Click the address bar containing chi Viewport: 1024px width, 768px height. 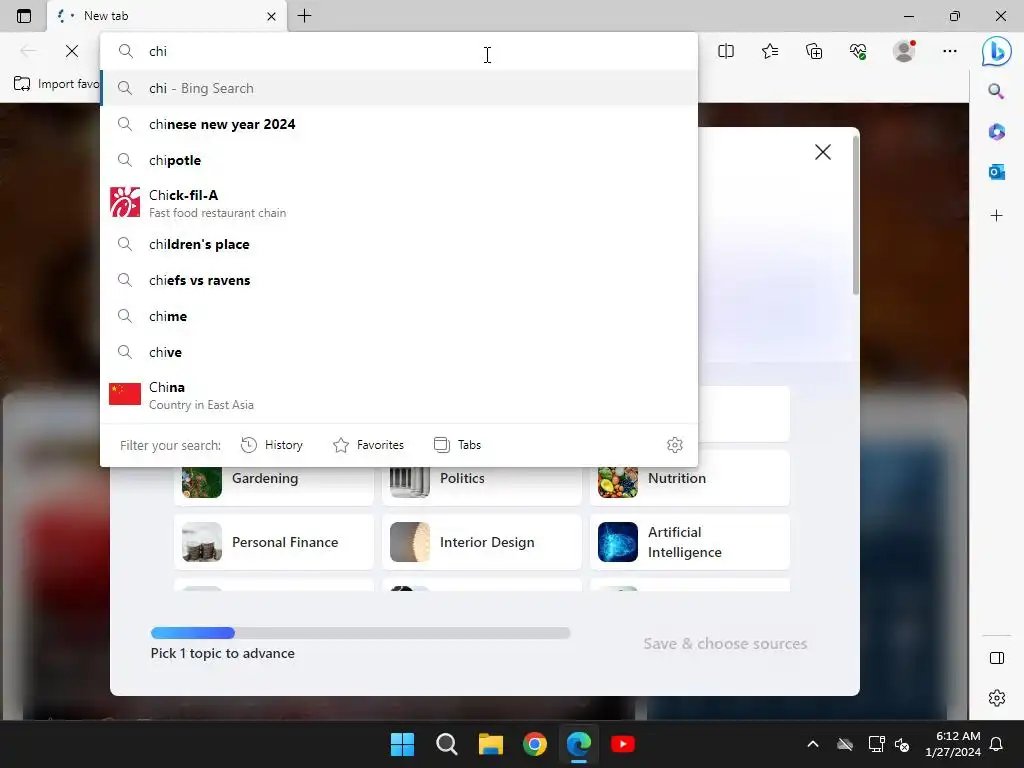(398, 51)
